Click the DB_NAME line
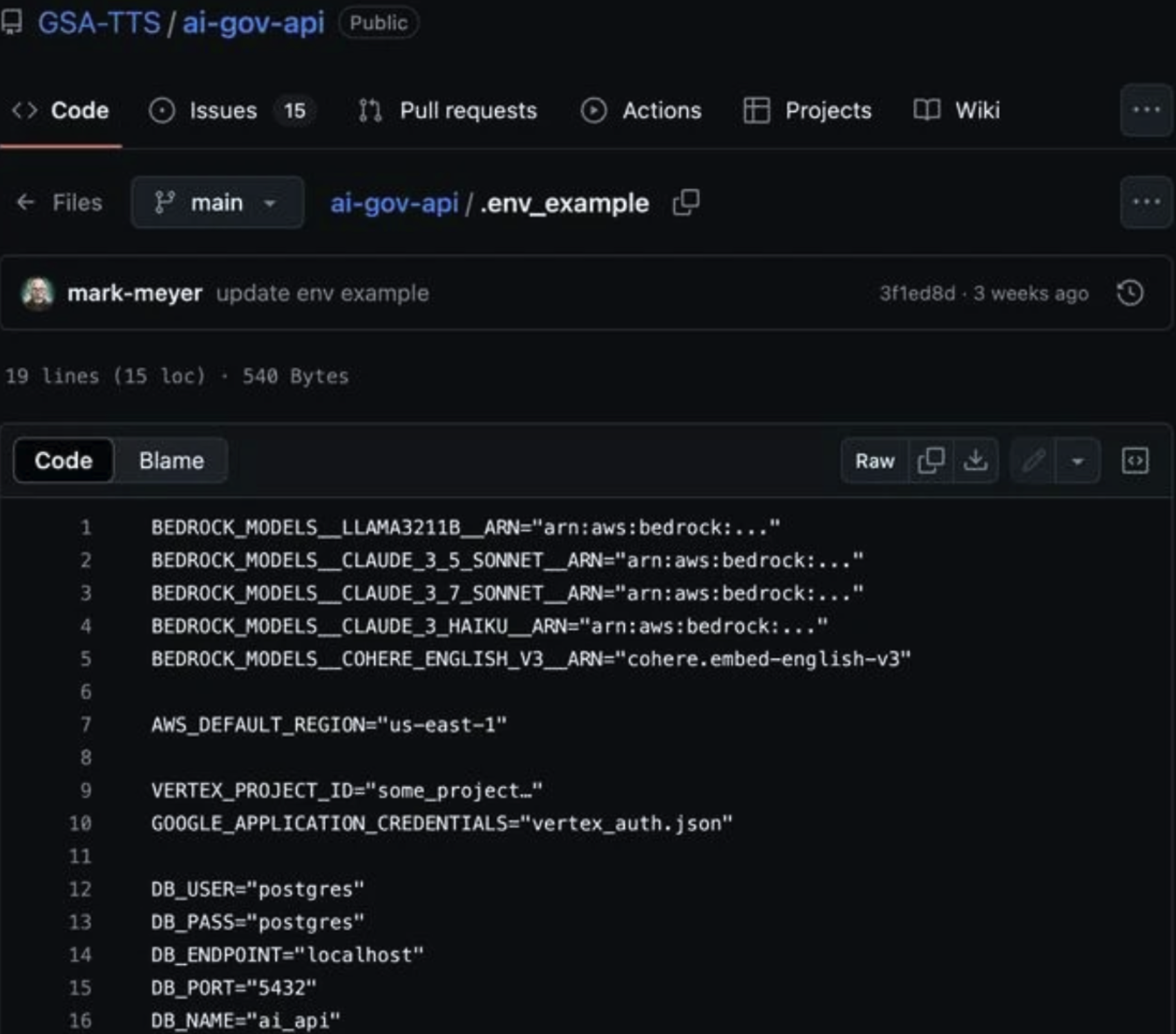The width and height of the screenshot is (1176, 1034). pos(246,1021)
